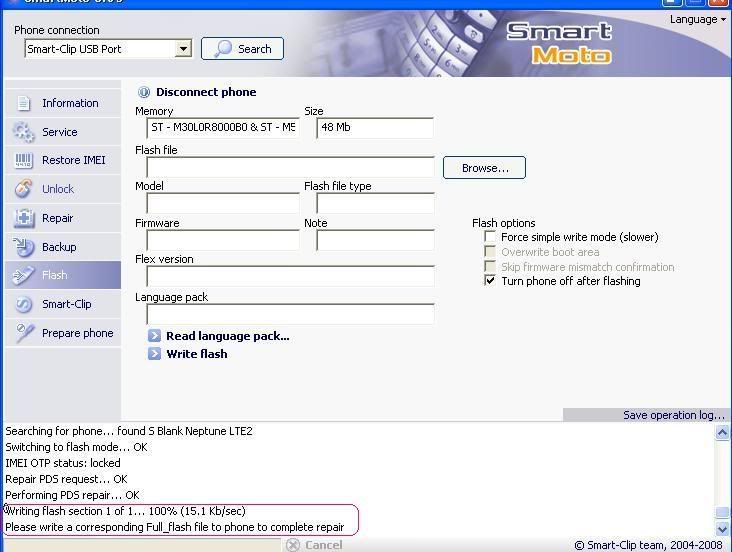The width and height of the screenshot is (732, 552).
Task: Click the Flex version field
Action: point(290,276)
